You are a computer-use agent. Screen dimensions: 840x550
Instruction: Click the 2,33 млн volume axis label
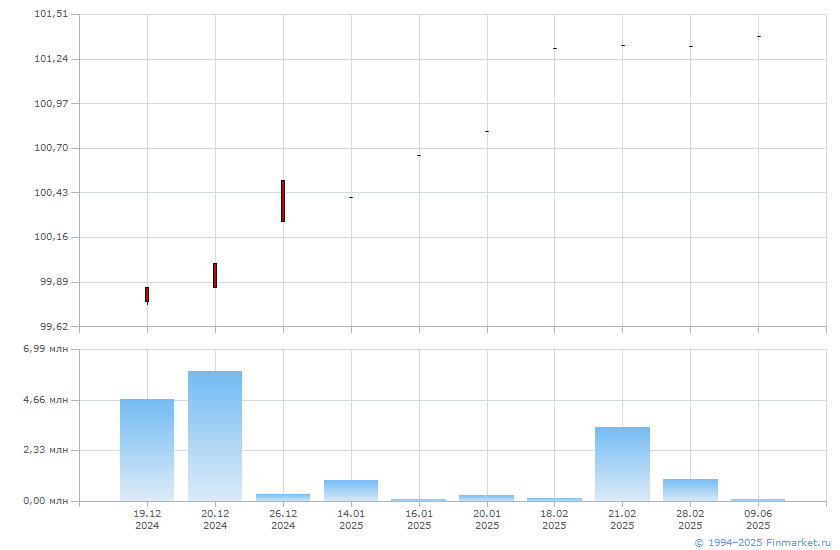46,450
